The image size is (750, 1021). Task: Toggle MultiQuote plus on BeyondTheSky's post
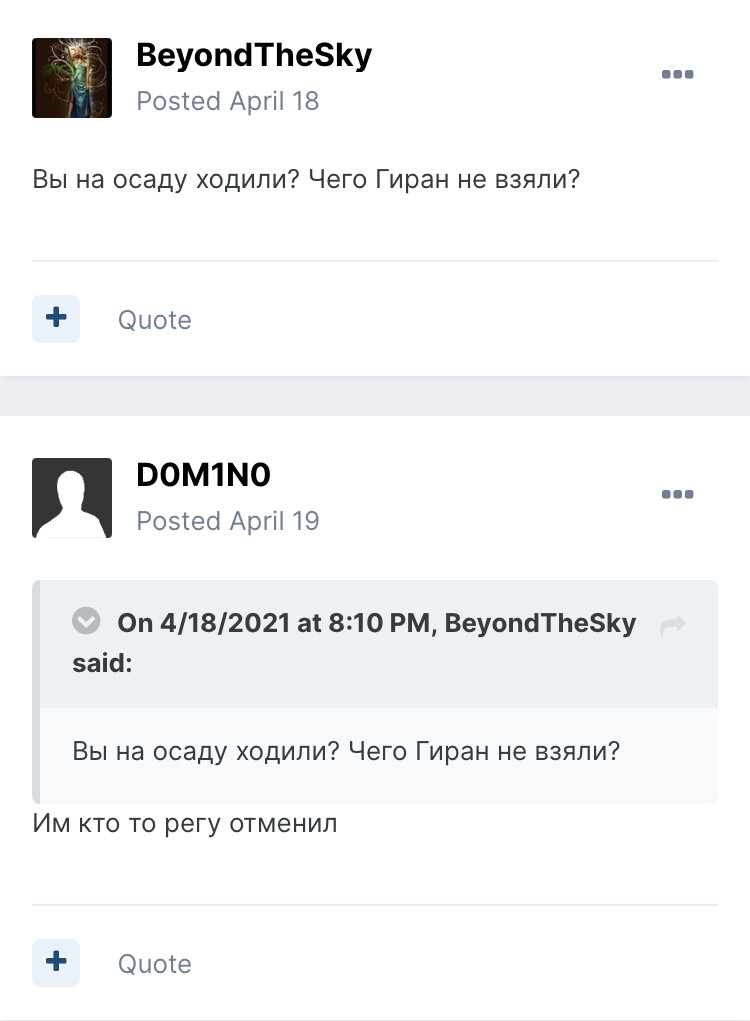tap(56, 319)
